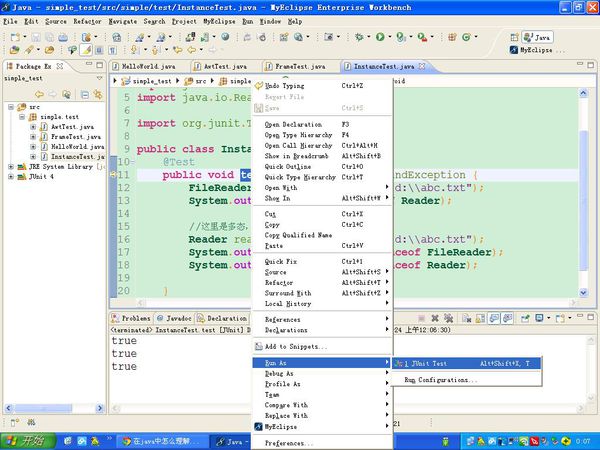Click the Remove Launch X icon in Console
Viewport: 600px width, 450px height.
pos(435,318)
